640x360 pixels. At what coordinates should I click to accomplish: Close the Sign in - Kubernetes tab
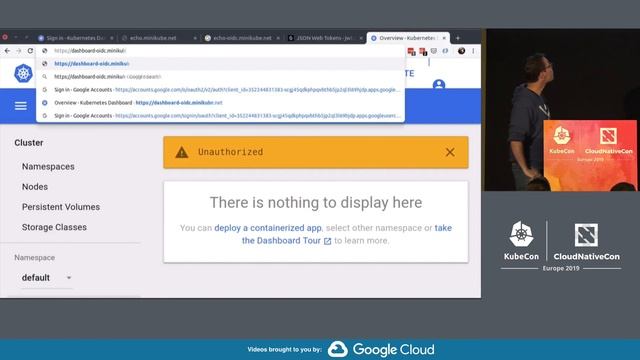(111, 38)
